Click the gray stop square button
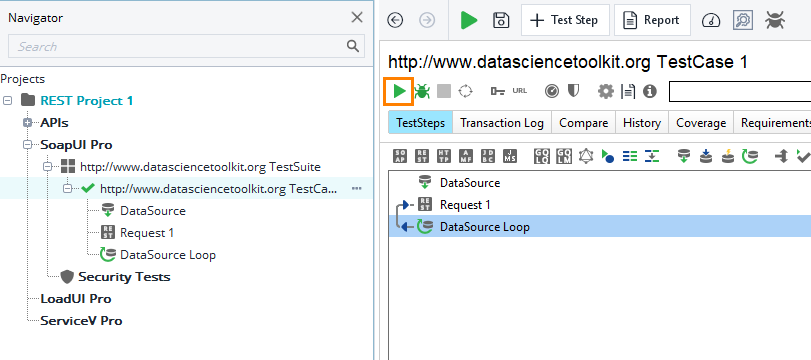The height and width of the screenshot is (360, 811). 444,92
